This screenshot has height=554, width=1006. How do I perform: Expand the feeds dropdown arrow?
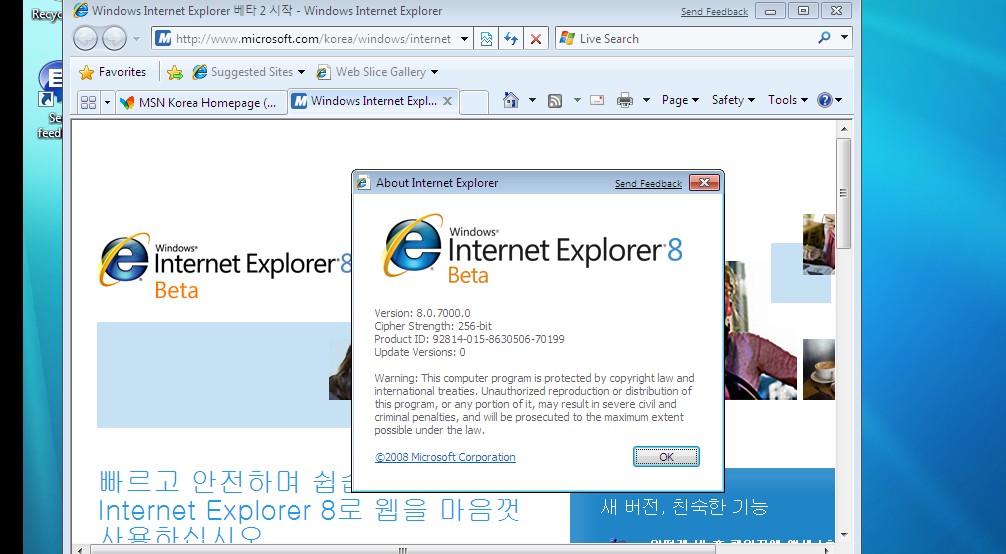coord(577,100)
